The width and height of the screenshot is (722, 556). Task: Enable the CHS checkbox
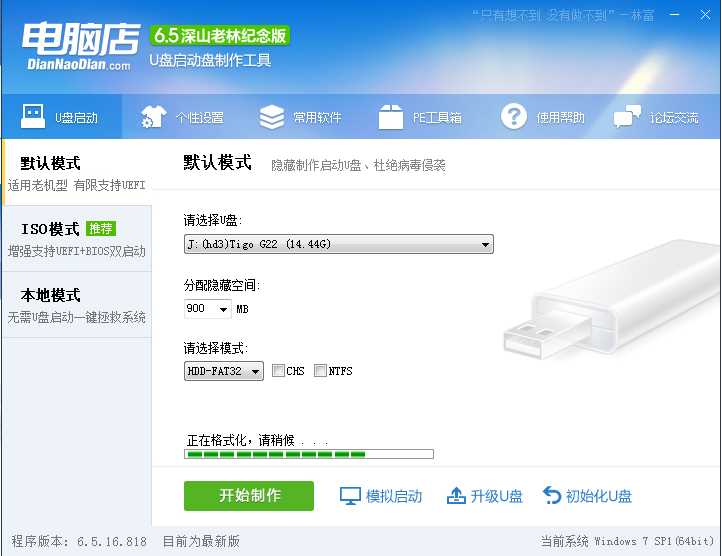pyautogui.click(x=278, y=371)
